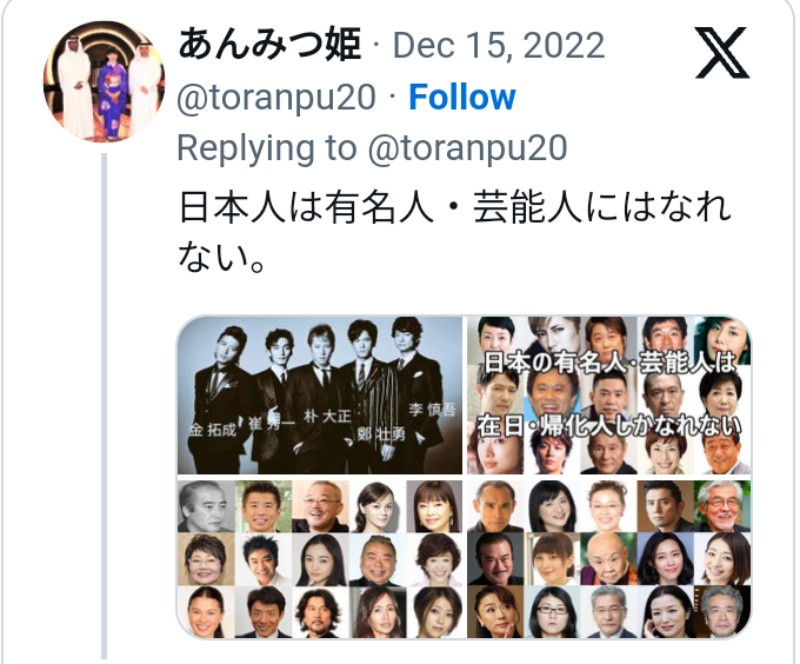Click the X logo icon
Screen dimensions: 800x664
tap(722, 53)
